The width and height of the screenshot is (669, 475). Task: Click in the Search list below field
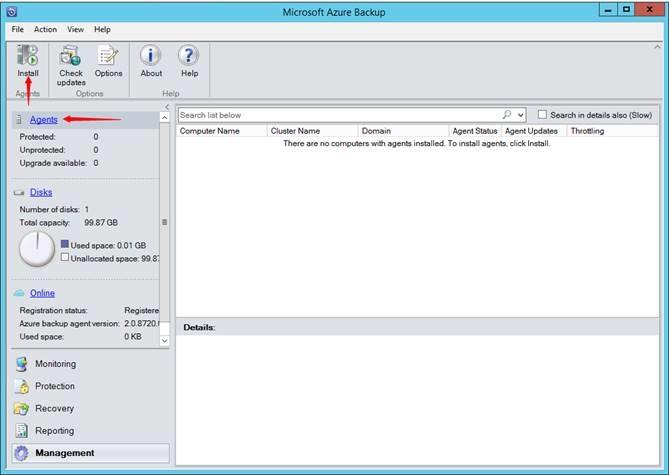coord(340,115)
